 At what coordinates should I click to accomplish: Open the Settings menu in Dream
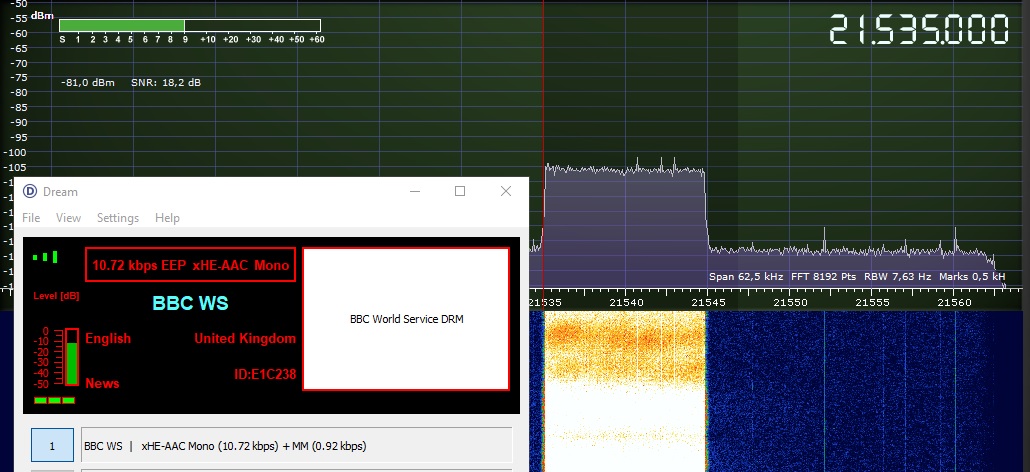[x=118, y=218]
